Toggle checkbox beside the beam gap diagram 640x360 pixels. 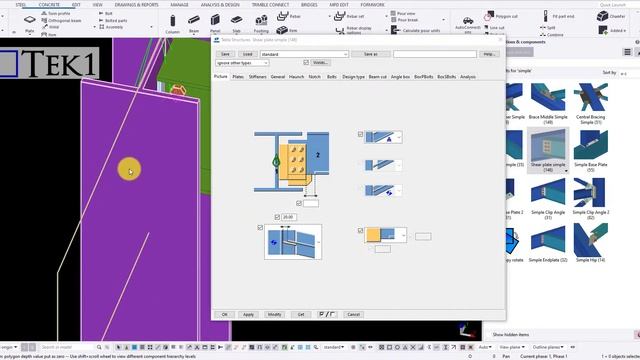pyautogui.click(x=260, y=227)
